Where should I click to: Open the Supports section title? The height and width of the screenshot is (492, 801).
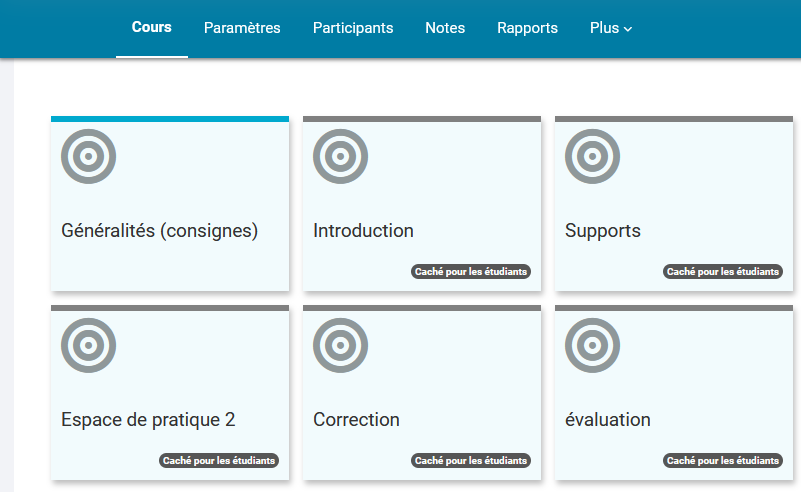point(603,231)
